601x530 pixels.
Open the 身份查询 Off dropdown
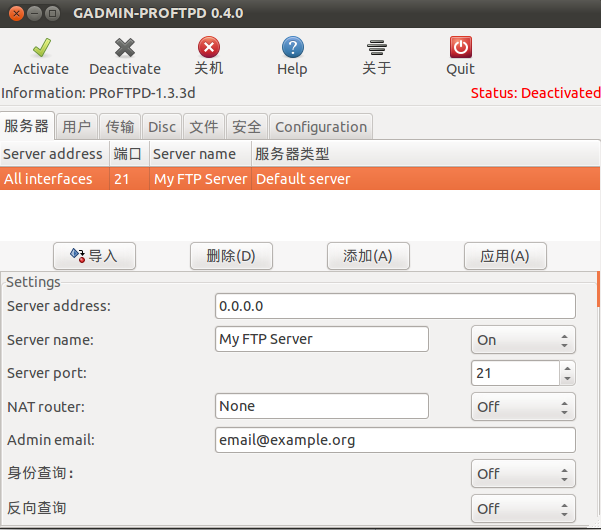click(523, 474)
